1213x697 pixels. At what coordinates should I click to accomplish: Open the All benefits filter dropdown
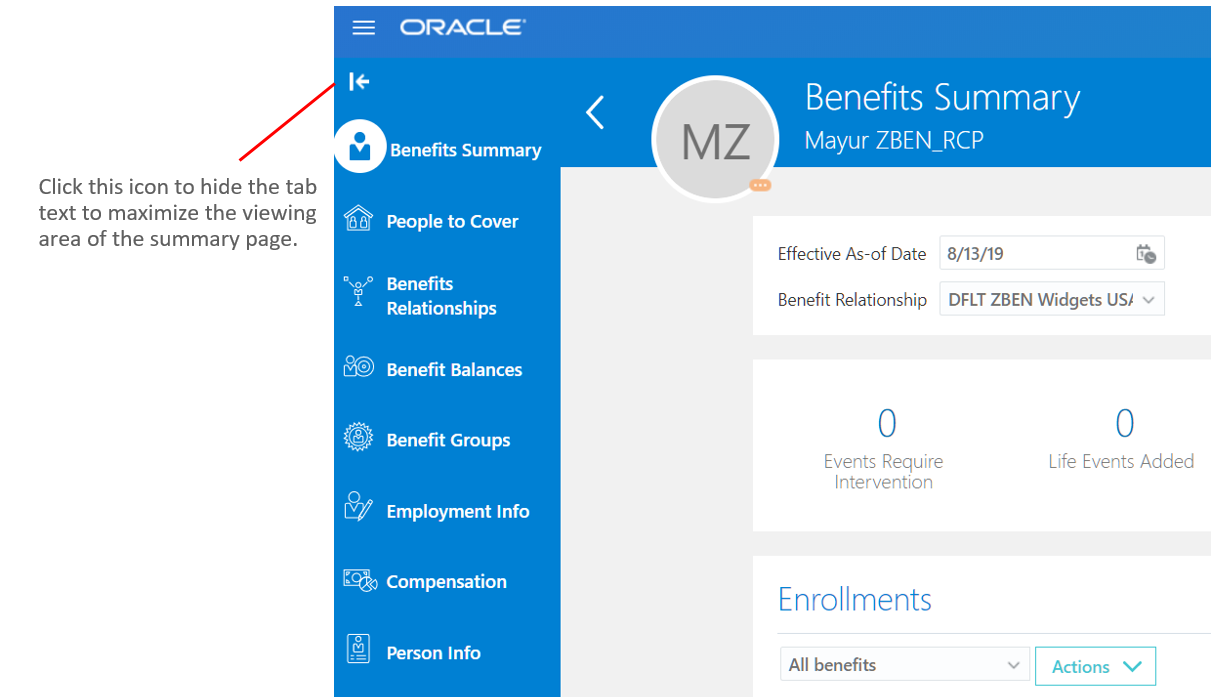click(x=1013, y=665)
